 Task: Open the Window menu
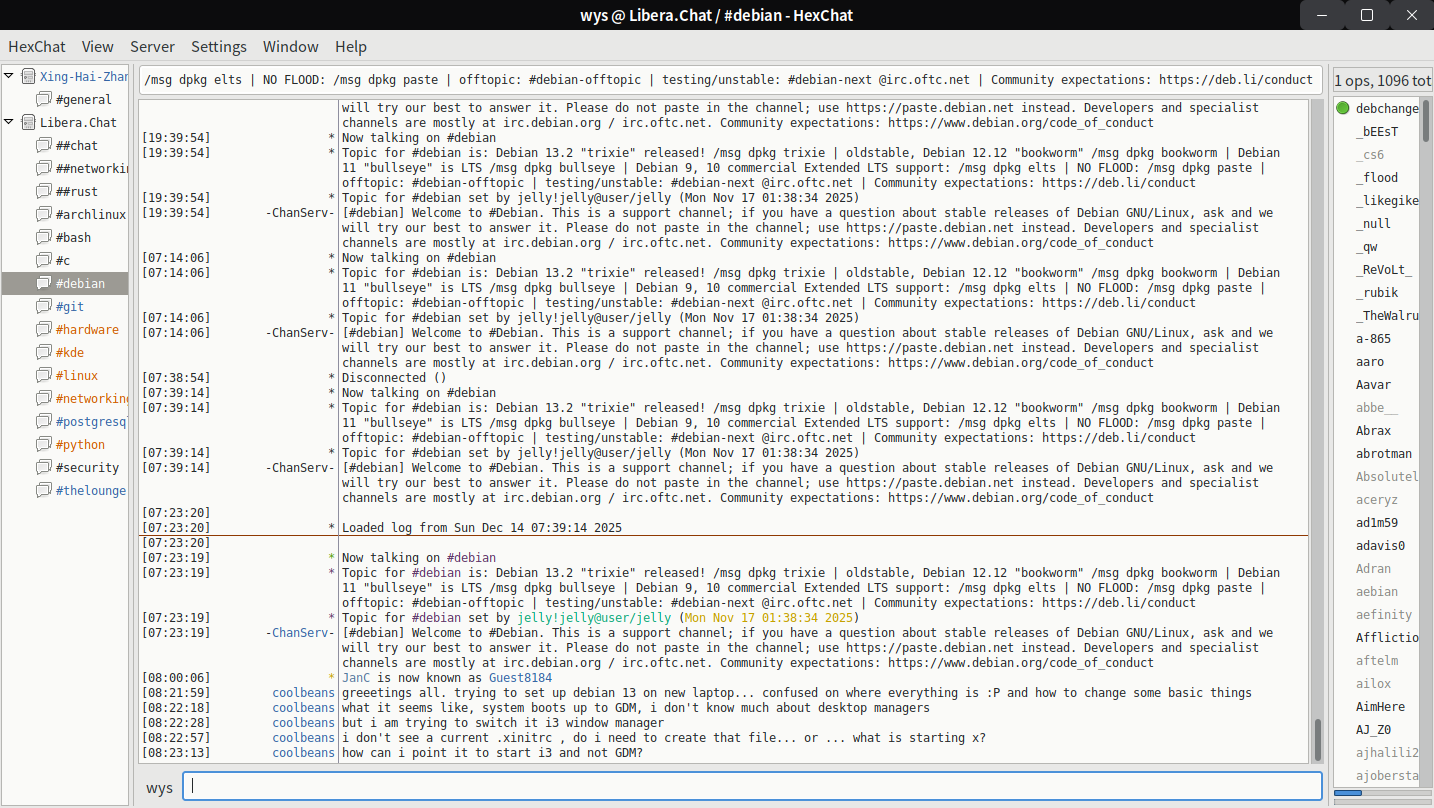coord(291,47)
